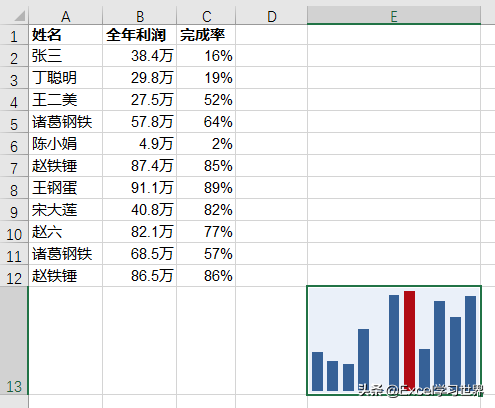This screenshot has height=408, width=495.
Task: Select the 4.9万 profit cell
Action: pos(140,144)
